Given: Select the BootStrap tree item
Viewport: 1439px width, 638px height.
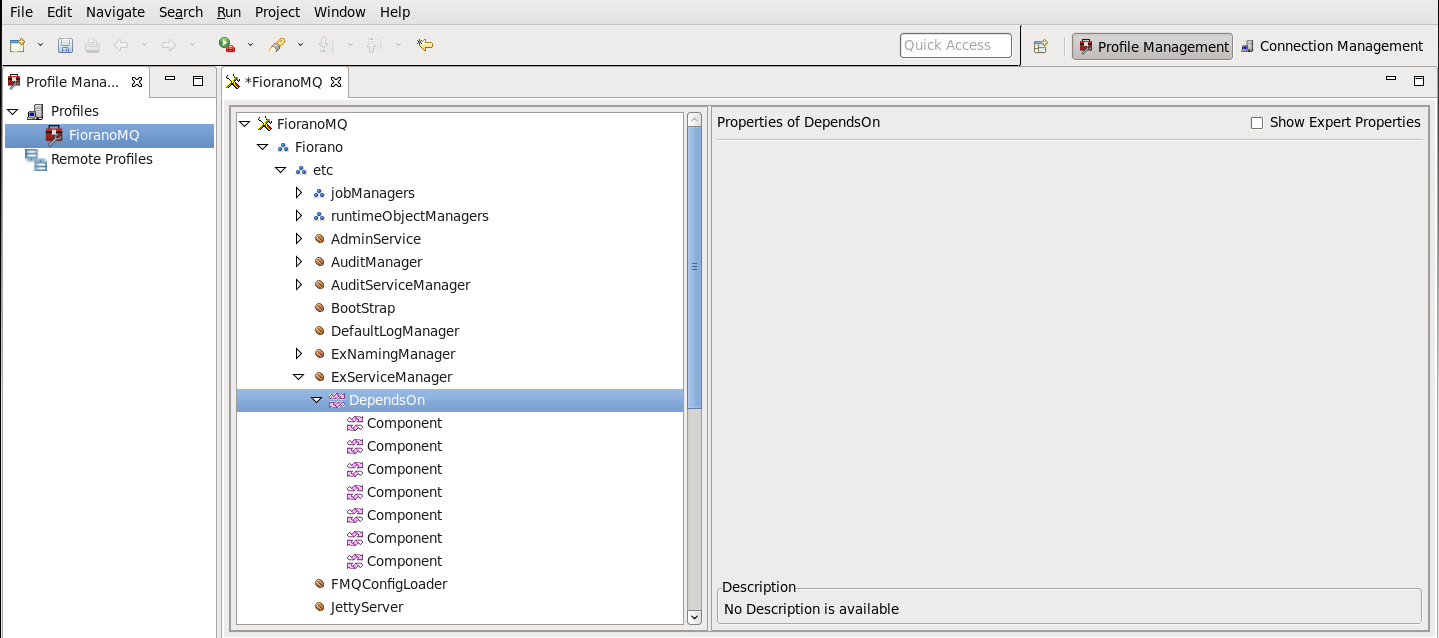Looking at the screenshot, I should click(363, 308).
